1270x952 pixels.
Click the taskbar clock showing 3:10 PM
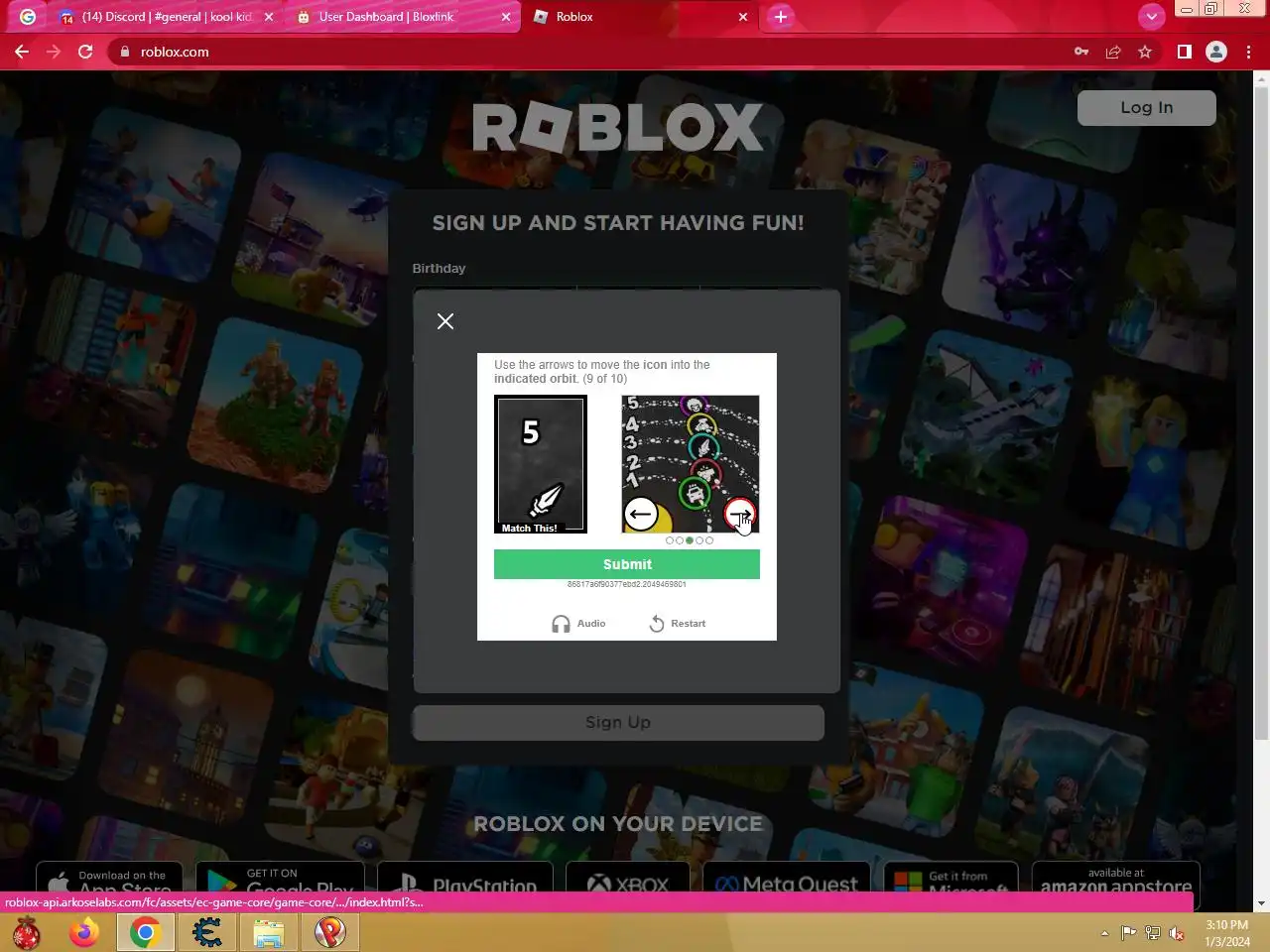[1227, 933]
